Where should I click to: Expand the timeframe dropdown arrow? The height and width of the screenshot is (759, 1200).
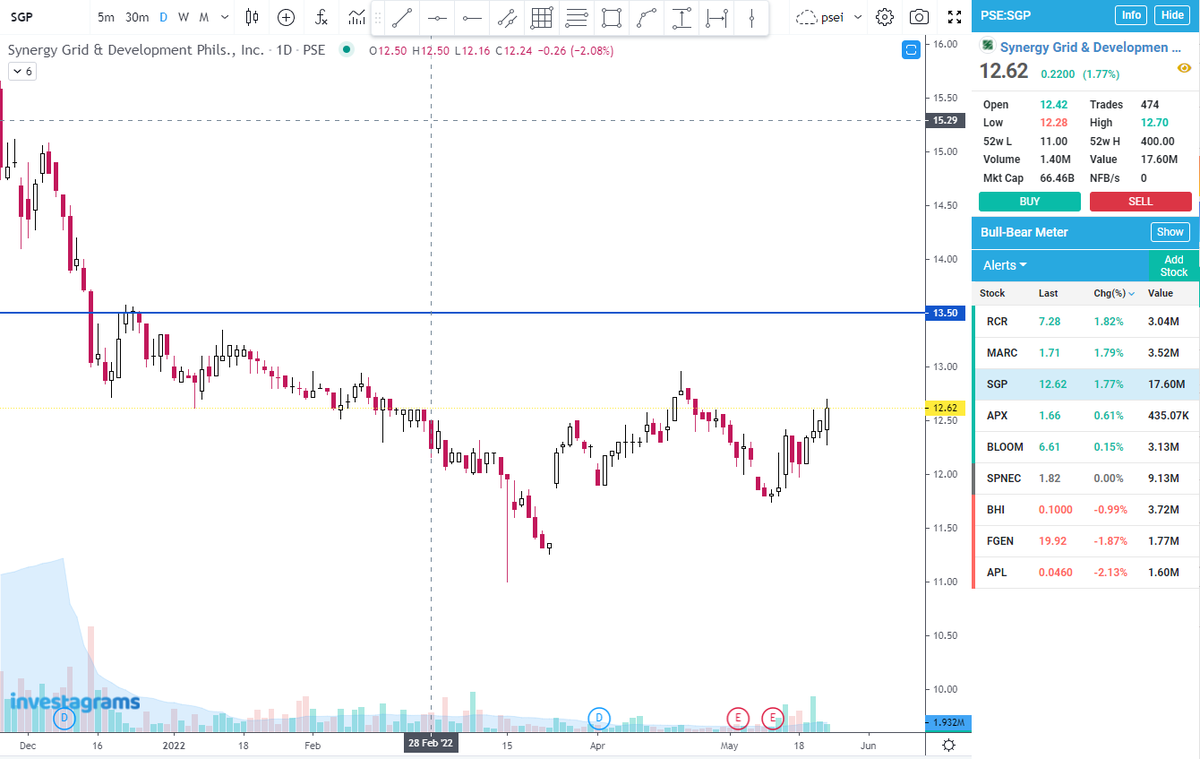click(x=224, y=17)
